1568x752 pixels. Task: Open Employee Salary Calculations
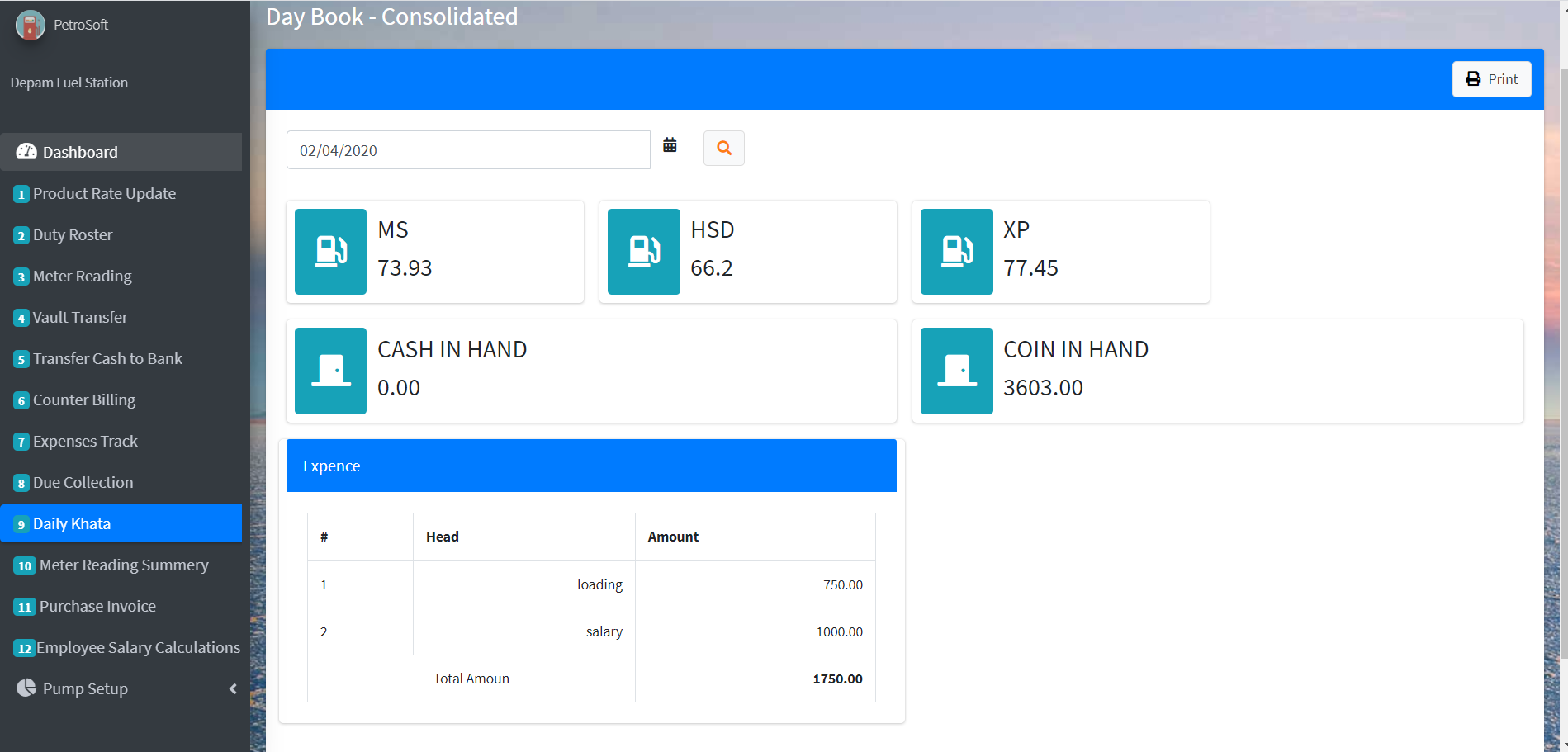click(x=138, y=647)
